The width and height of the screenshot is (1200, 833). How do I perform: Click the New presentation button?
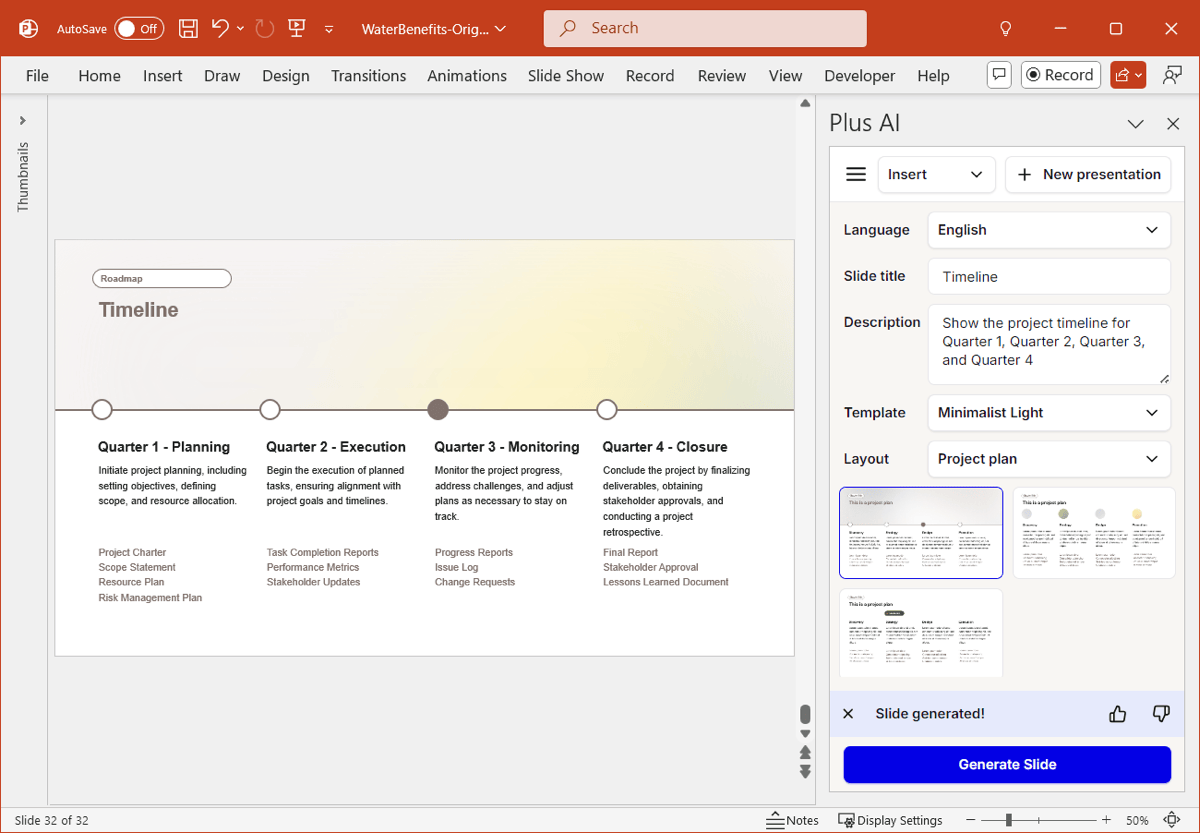point(1088,174)
